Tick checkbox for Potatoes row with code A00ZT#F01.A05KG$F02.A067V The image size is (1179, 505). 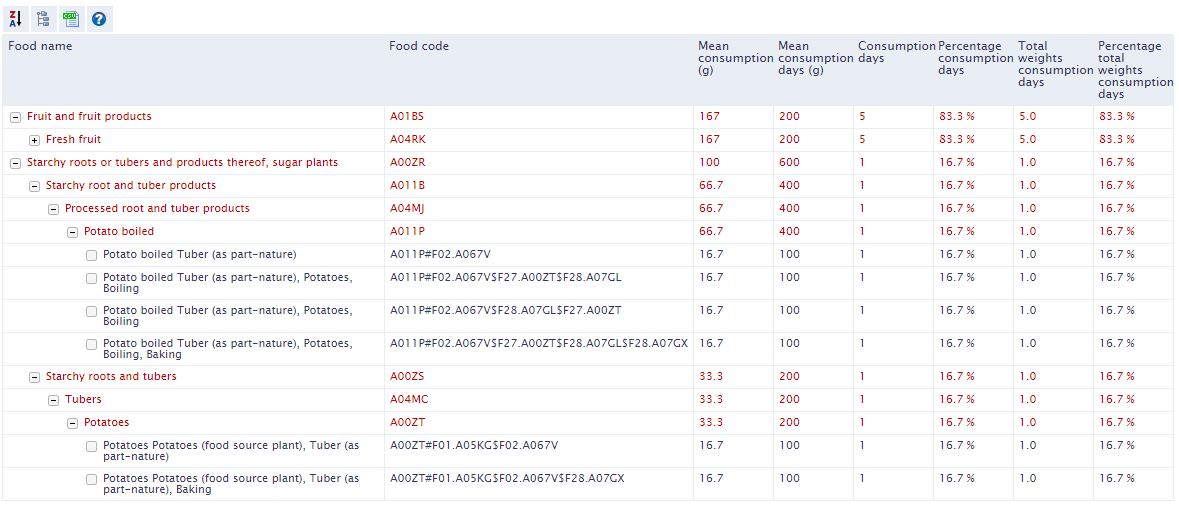92,447
